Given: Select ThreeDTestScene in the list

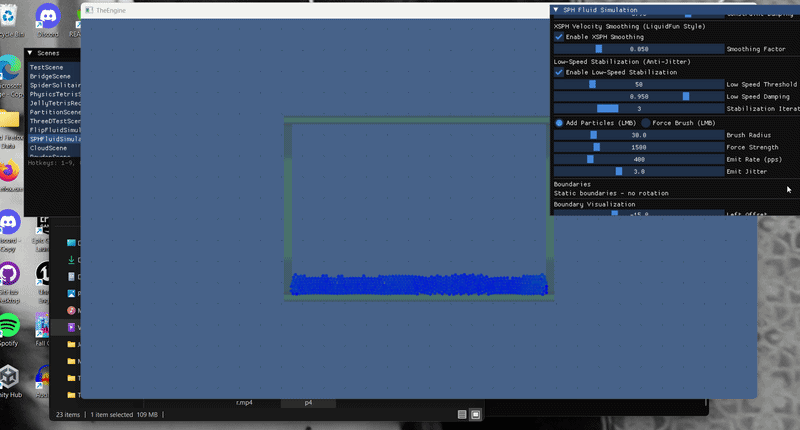Looking at the screenshot, I should 54,121.
